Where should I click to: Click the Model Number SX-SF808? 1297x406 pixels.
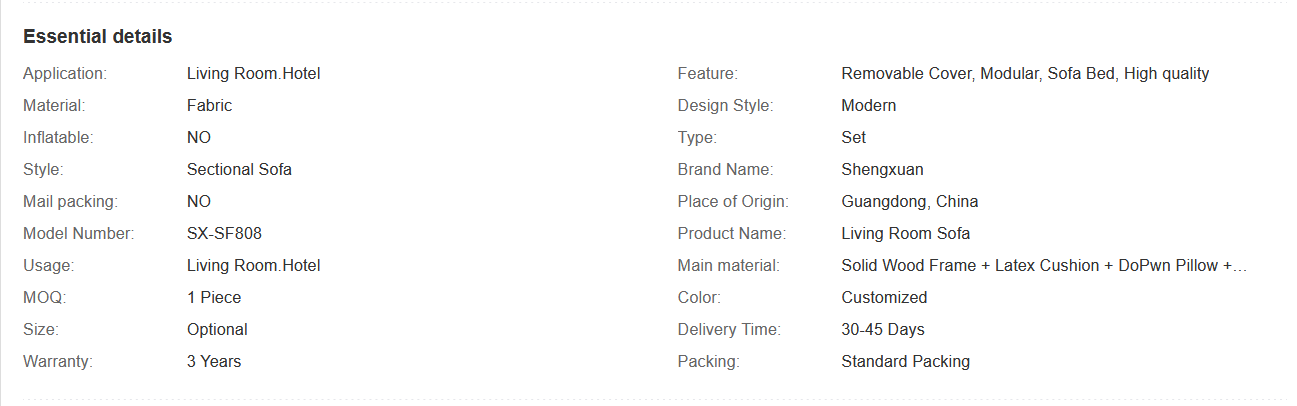(224, 233)
